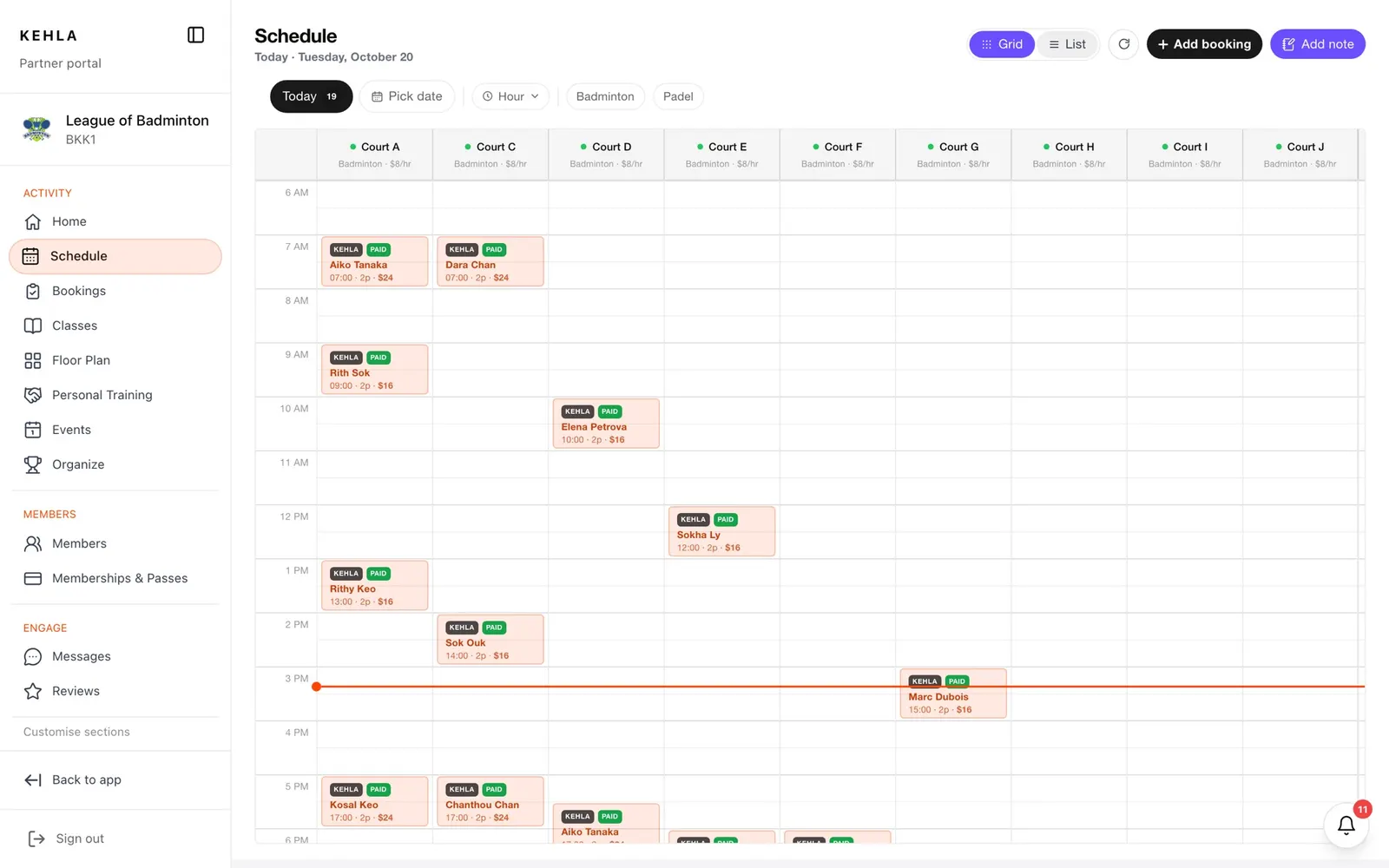The image size is (1389, 868).
Task: Open Rith Sok 09:00 booking
Action: click(x=374, y=370)
